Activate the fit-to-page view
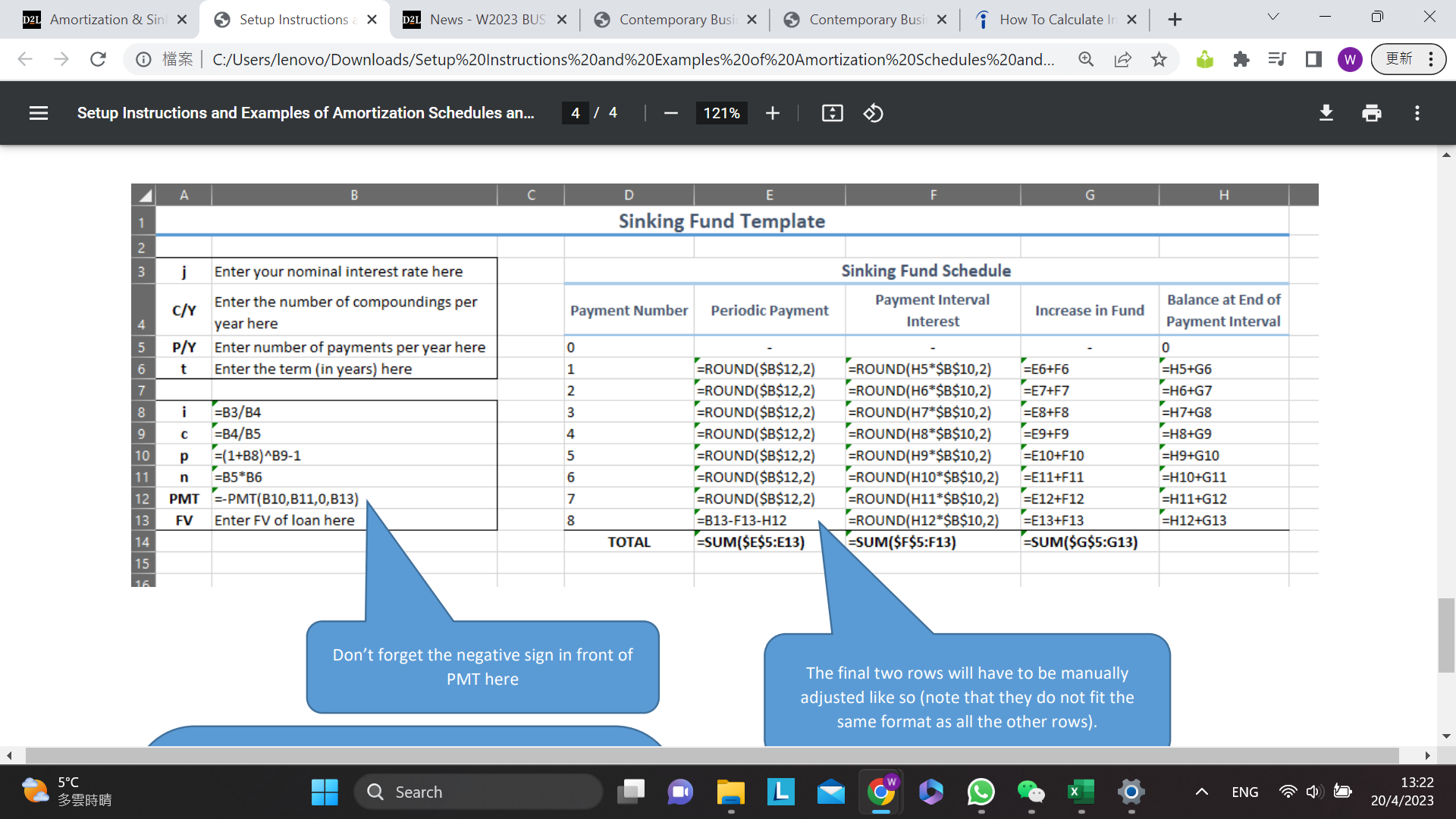 click(832, 113)
